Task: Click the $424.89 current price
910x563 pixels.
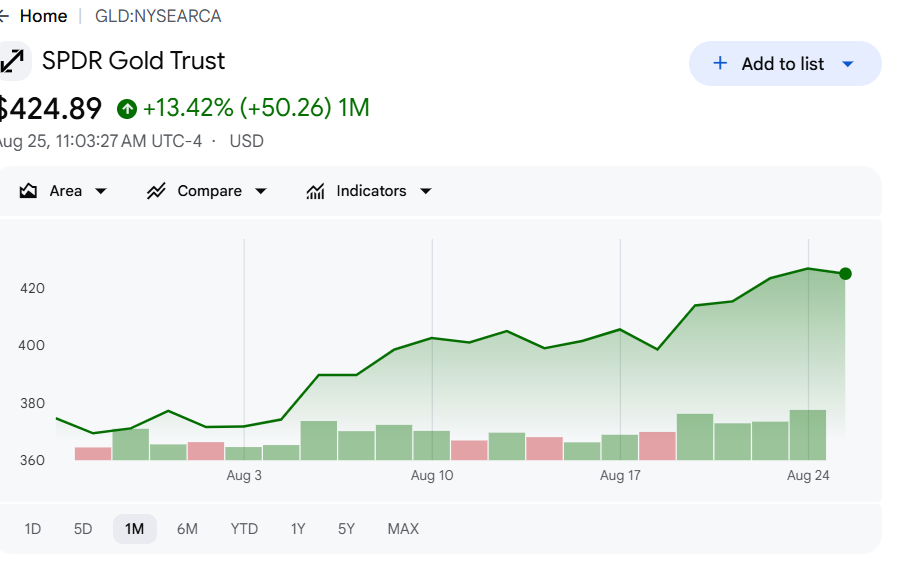Action: coord(49,109)
